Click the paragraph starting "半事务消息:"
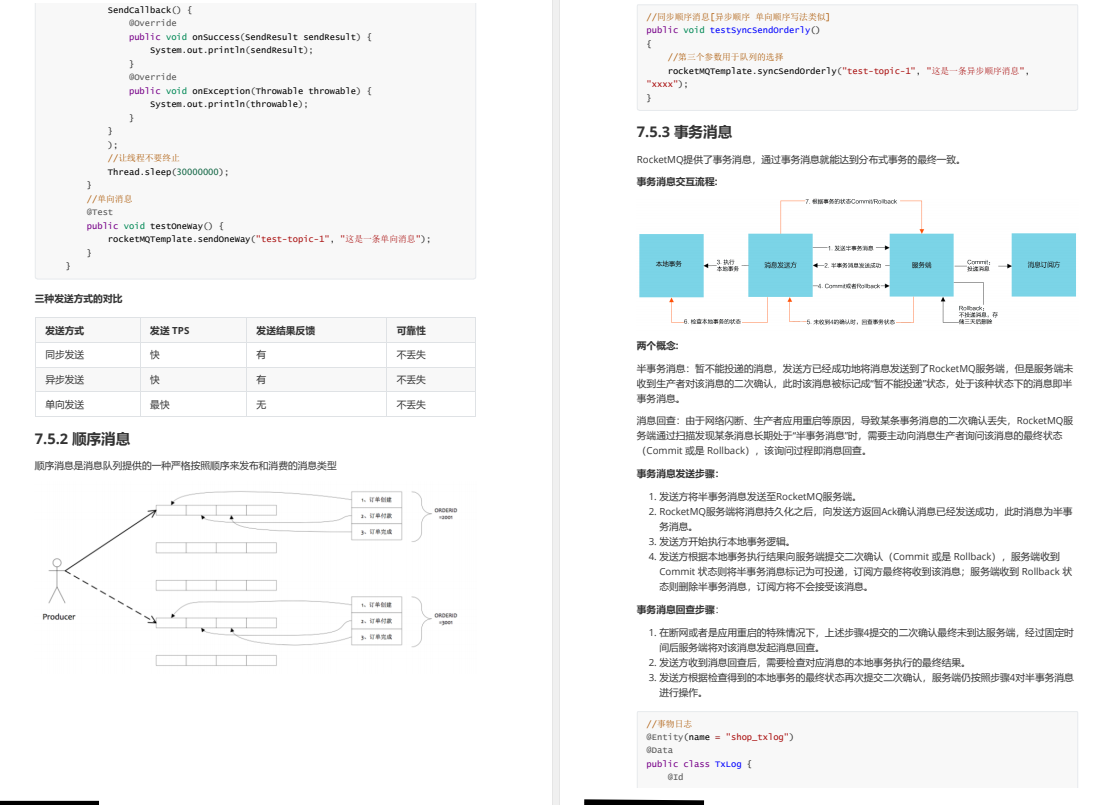 [x=855, y=384]
